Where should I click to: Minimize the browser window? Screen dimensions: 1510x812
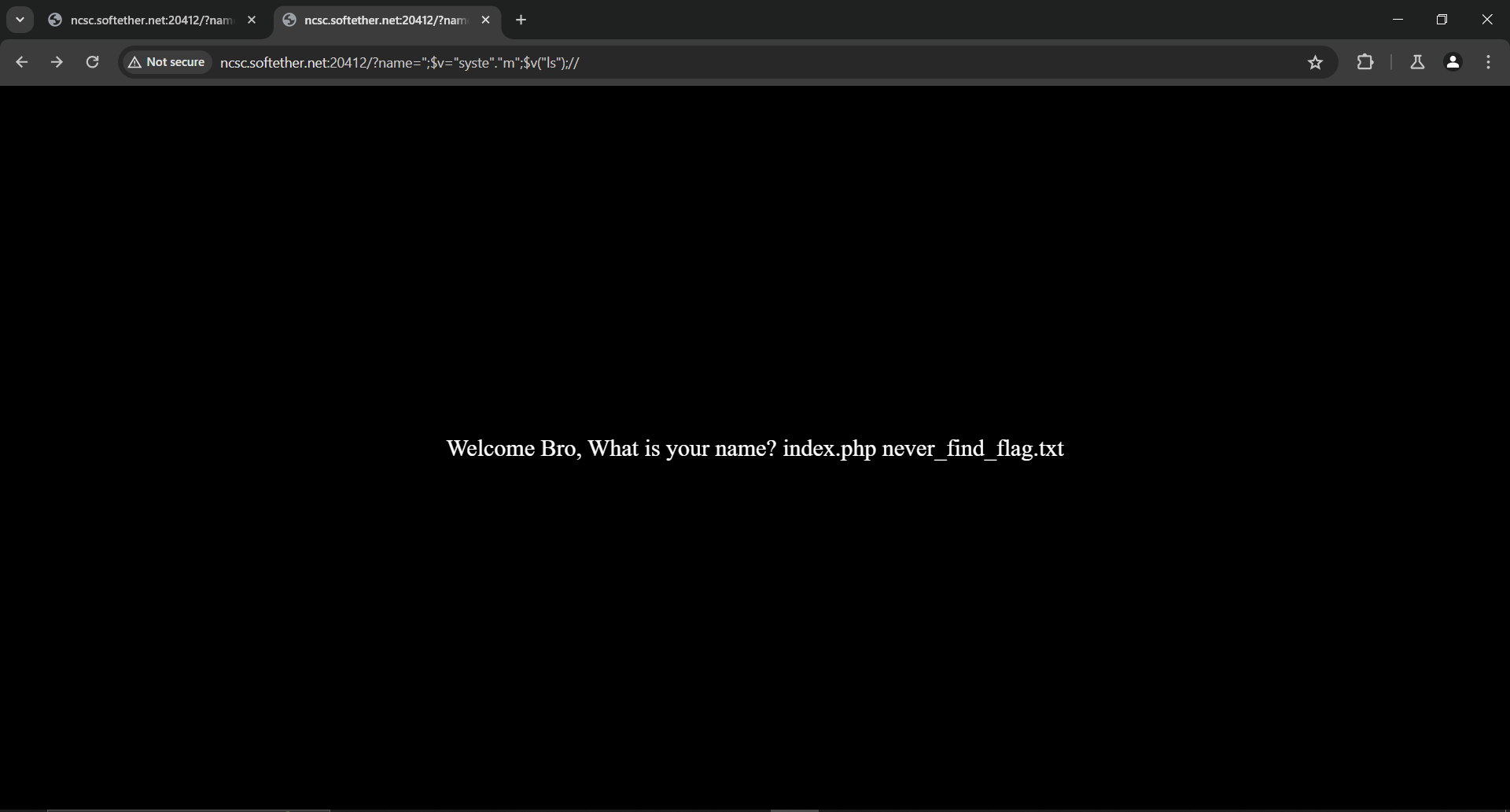coord(1398,19)
